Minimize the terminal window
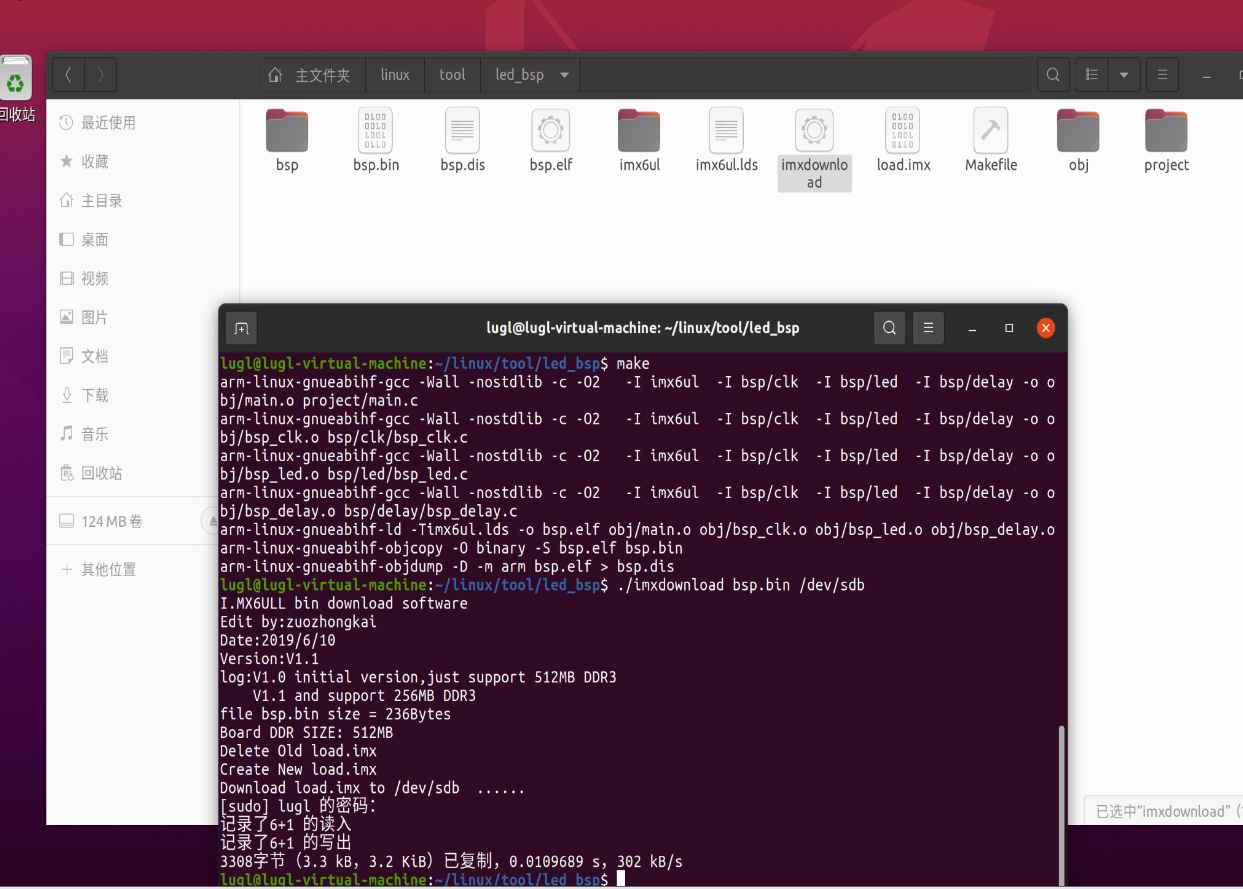 pyautogui.click(x=972, y=328)
